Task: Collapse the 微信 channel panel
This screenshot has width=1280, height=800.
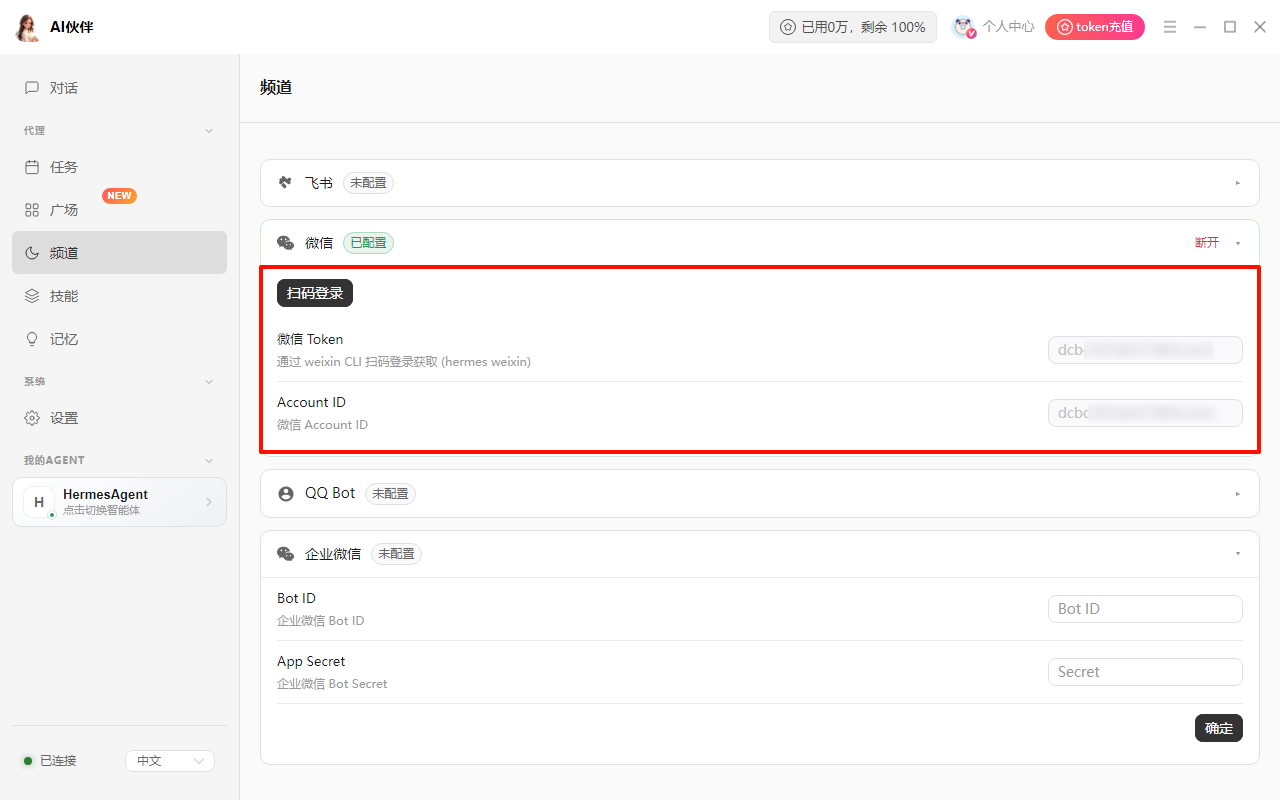Action: click(x=1237, y=243)
